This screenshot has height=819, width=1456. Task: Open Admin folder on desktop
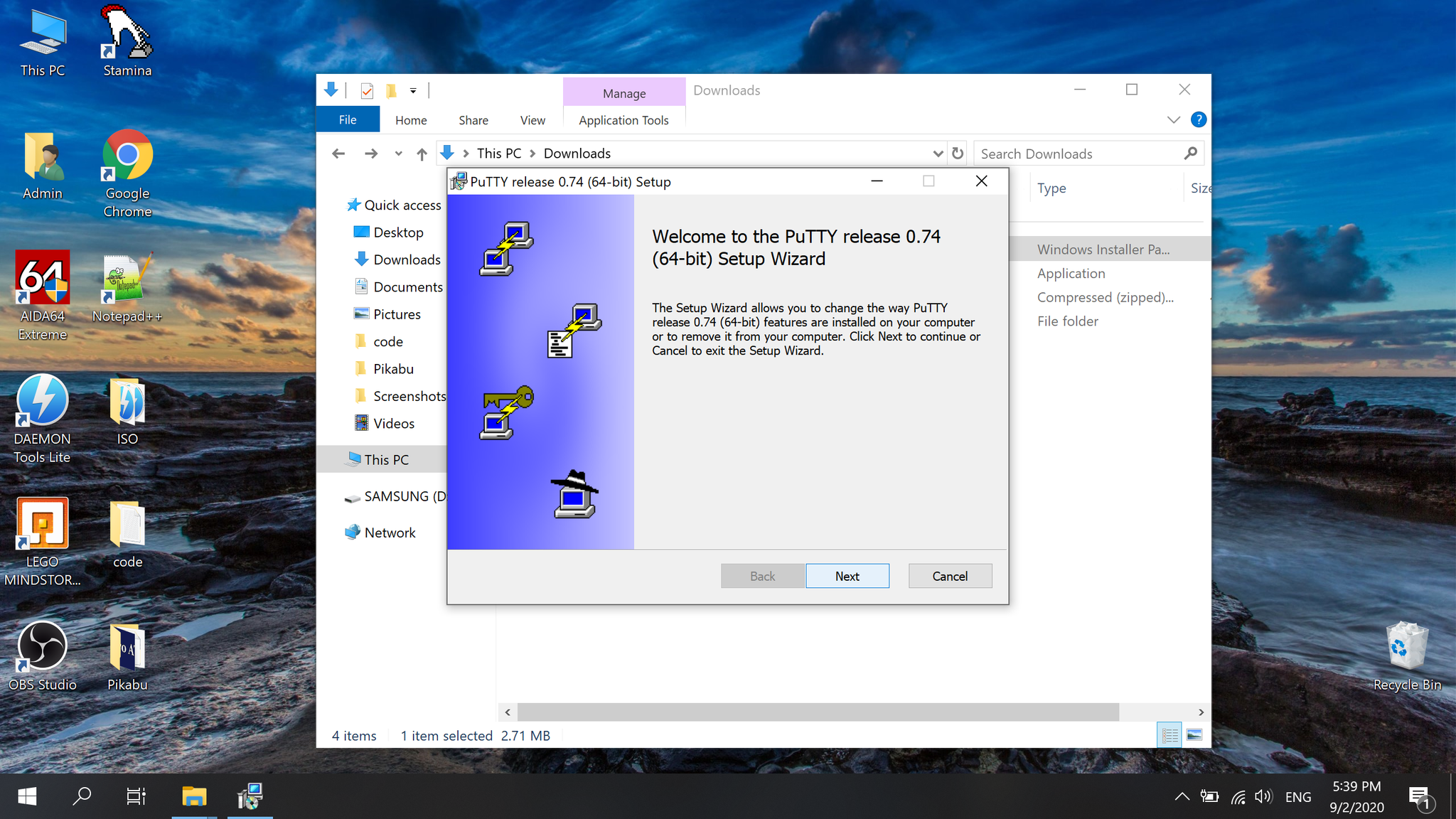(43, 165)
